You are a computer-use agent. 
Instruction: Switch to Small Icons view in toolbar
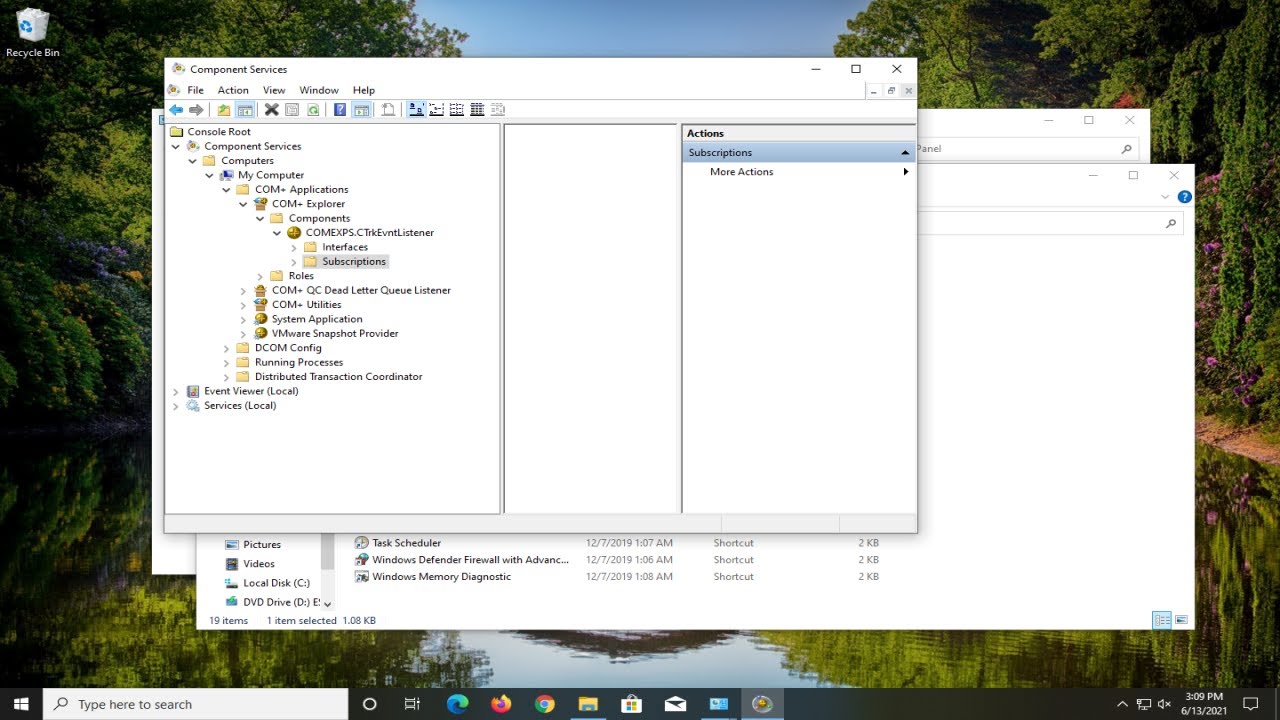click(x=436, y=110)
